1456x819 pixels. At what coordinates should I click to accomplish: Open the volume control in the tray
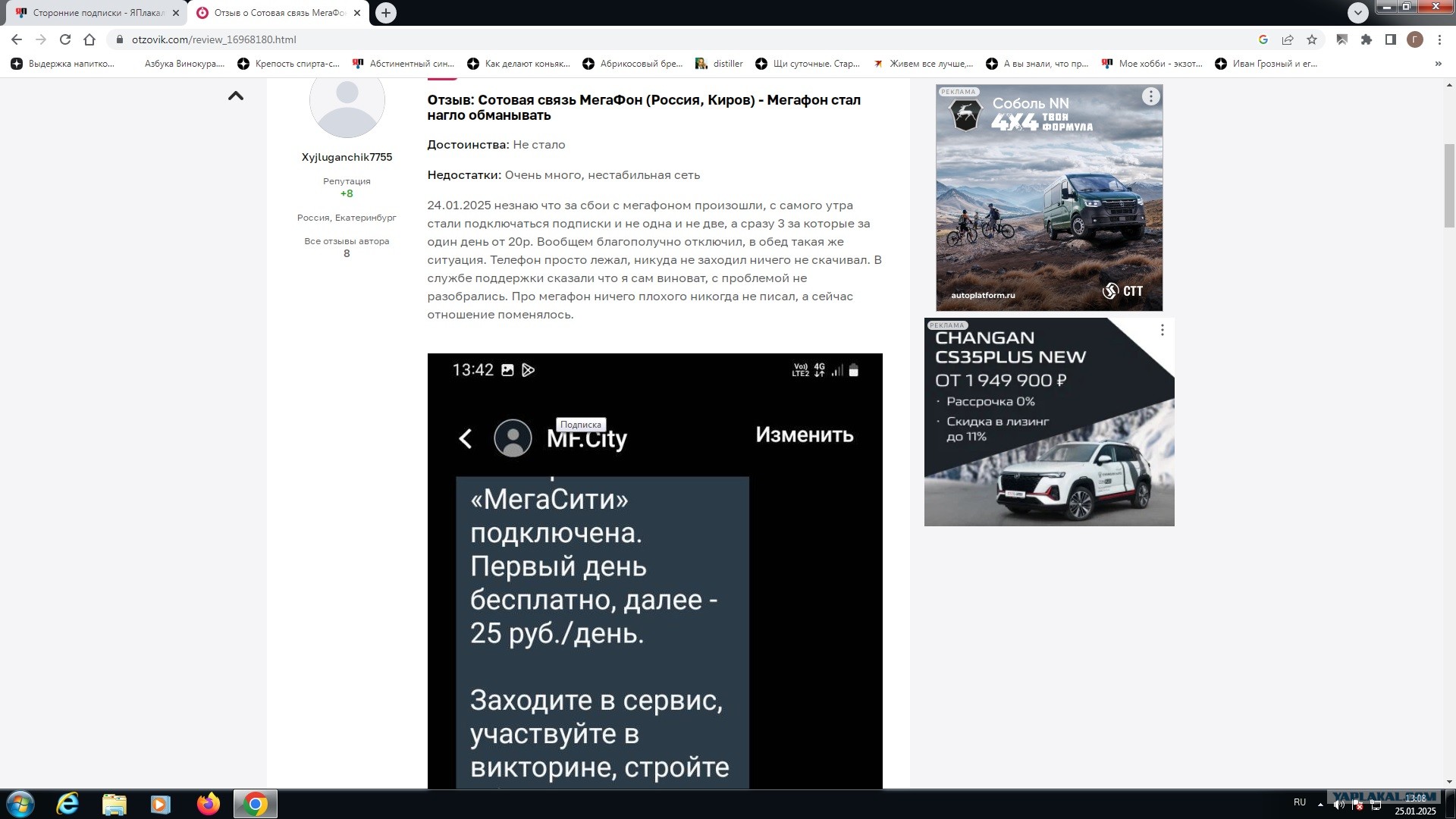[1339, 805]
